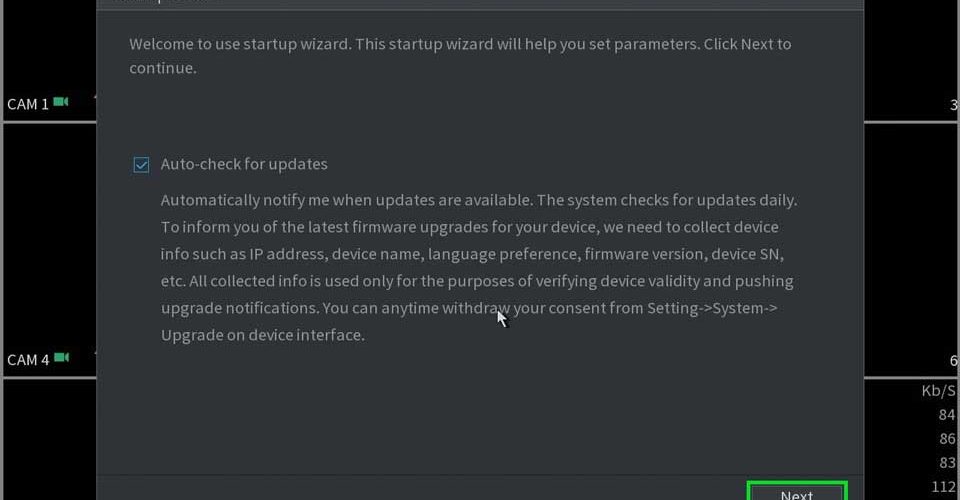Select the CAM 1 channel label
960x500 pixels.
(x=28, y=104)
